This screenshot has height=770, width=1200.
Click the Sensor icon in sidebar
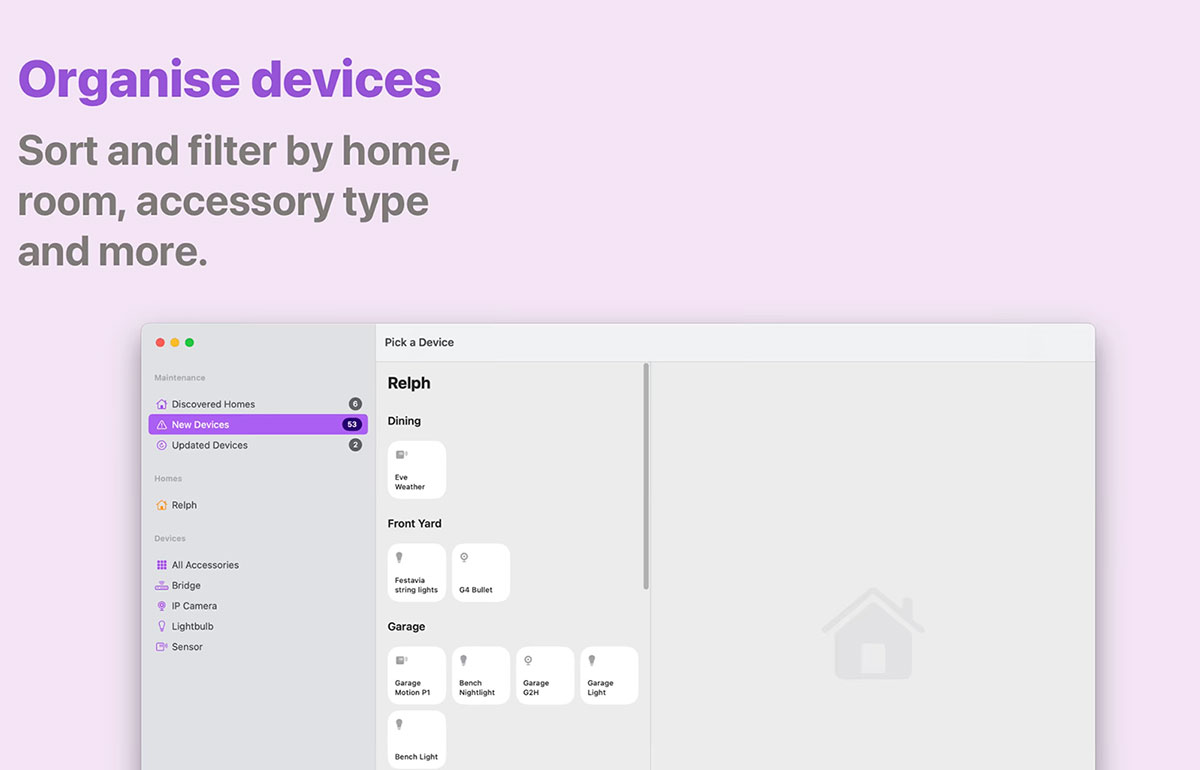(x=162, y=647)
